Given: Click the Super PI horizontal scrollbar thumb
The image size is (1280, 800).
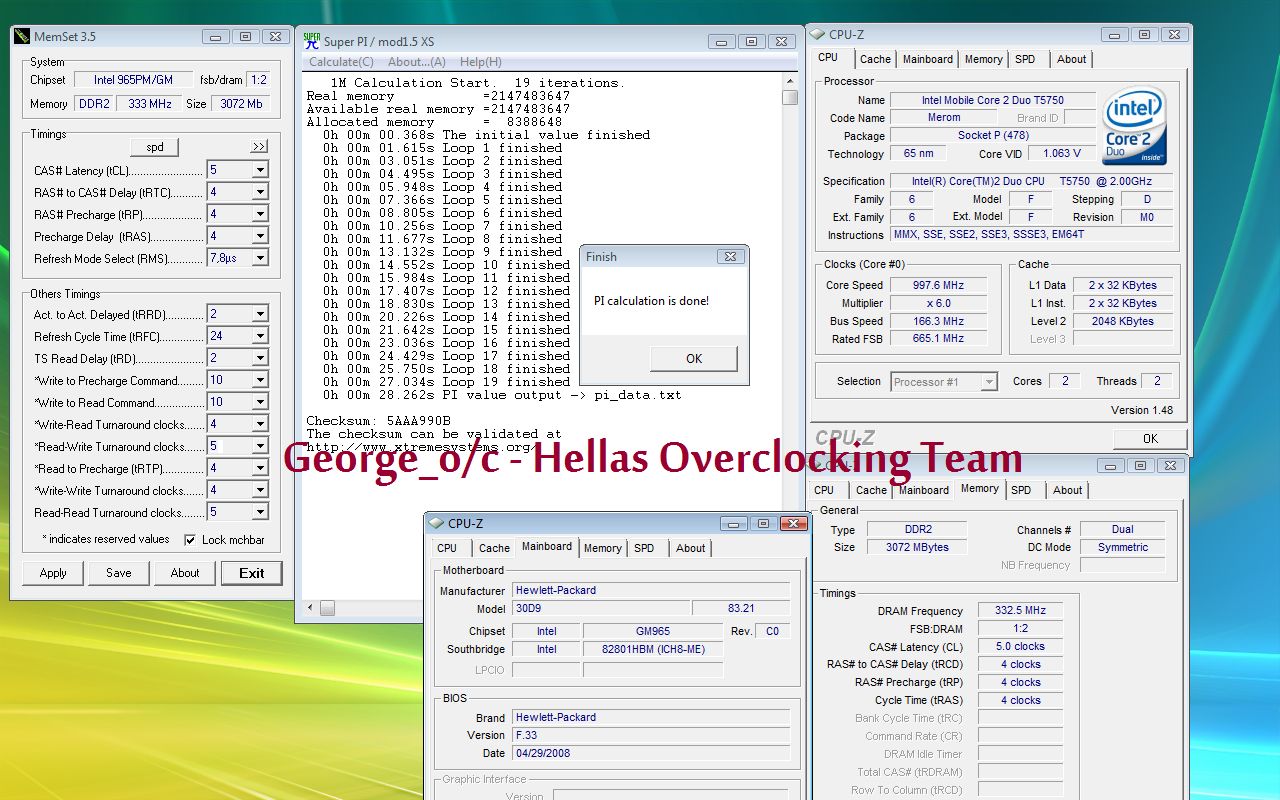Looking at the screenshot, I should 327,607.
